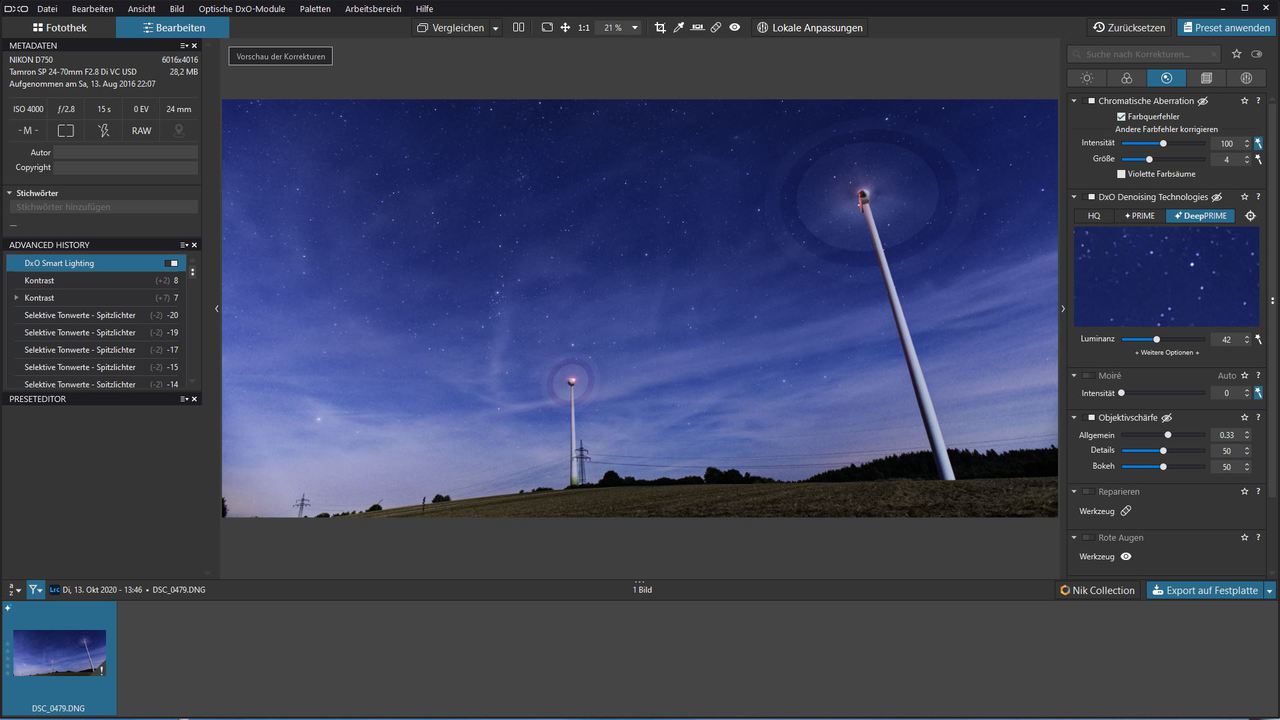Screen dimensions: 1280x720
Task: Collapse the Moiré panel
Action: [1074, 375]
